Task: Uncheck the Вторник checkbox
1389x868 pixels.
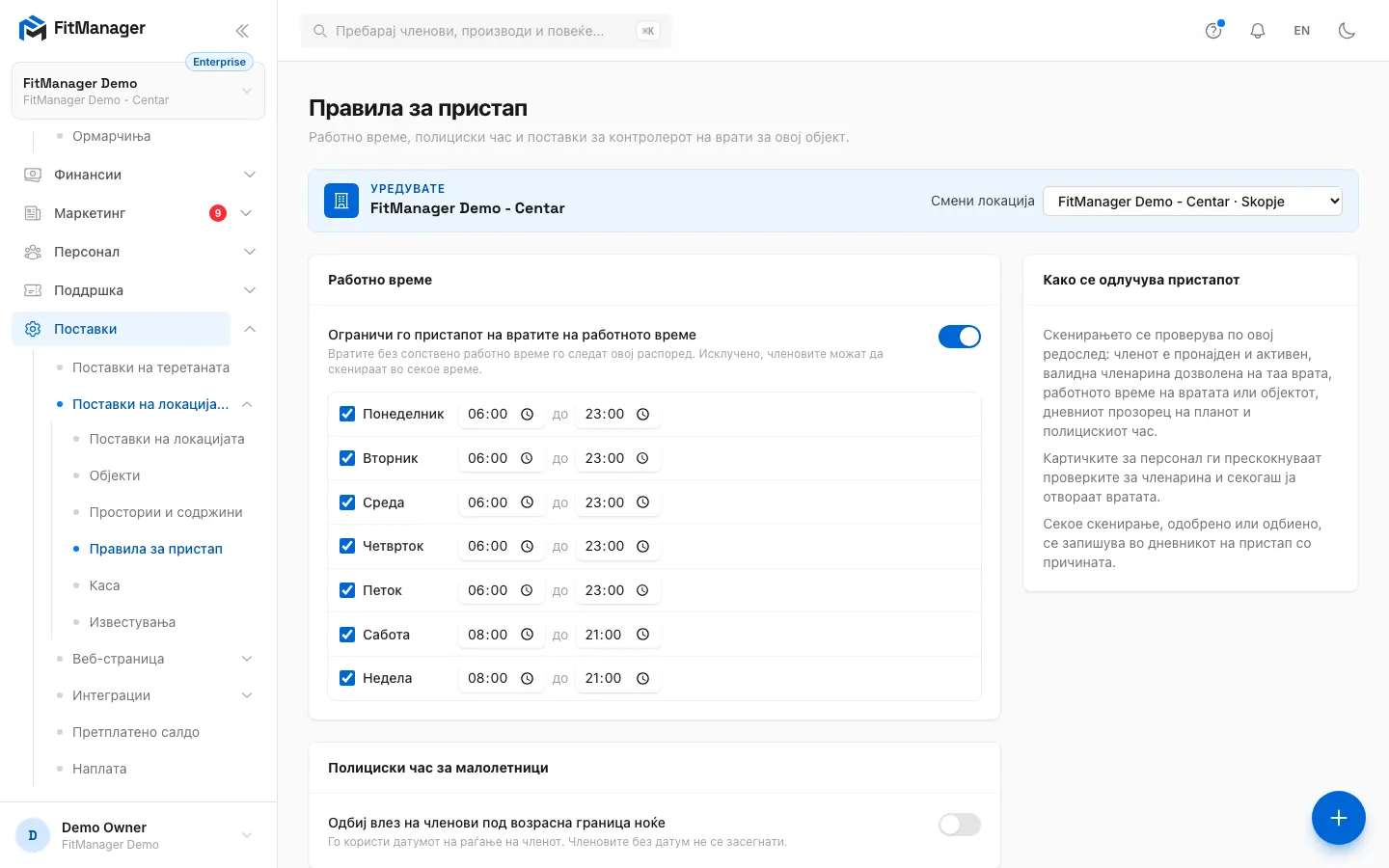Action: (x=347, y=458)
